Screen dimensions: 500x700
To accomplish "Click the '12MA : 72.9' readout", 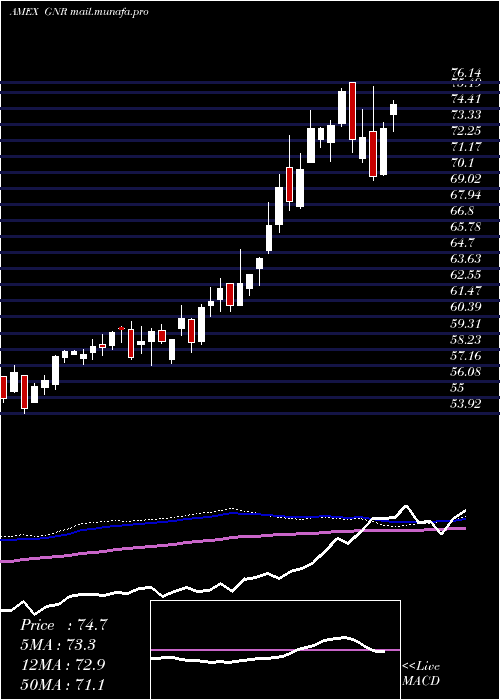I will pos(62,664).
